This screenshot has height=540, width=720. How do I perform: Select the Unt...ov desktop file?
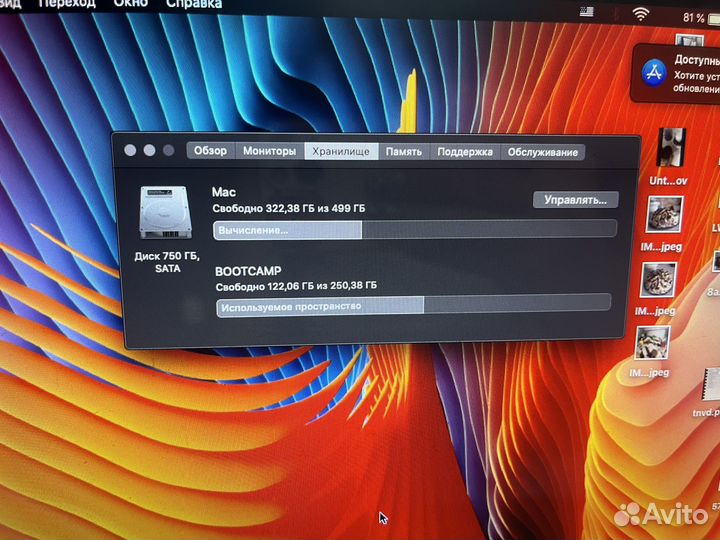tap(671, 147)
